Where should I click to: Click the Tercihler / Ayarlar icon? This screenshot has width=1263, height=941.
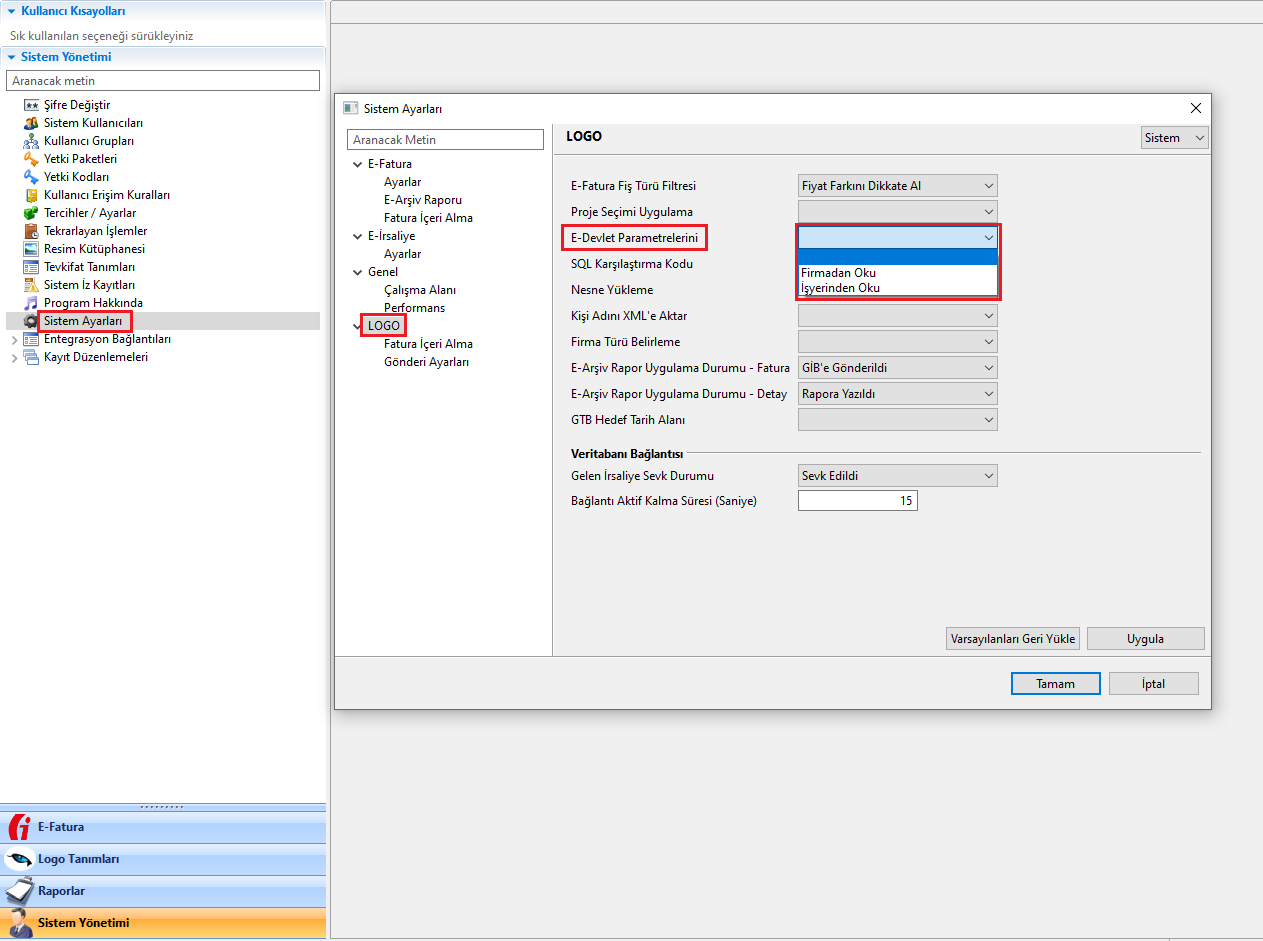pos(31,213)
